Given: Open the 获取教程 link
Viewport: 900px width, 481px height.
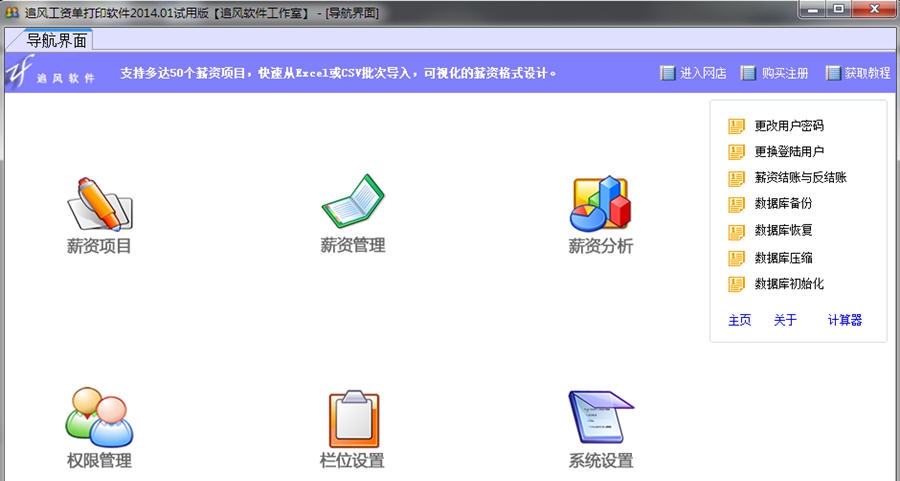Looking at the screenshot, I should tap(867, 73).
